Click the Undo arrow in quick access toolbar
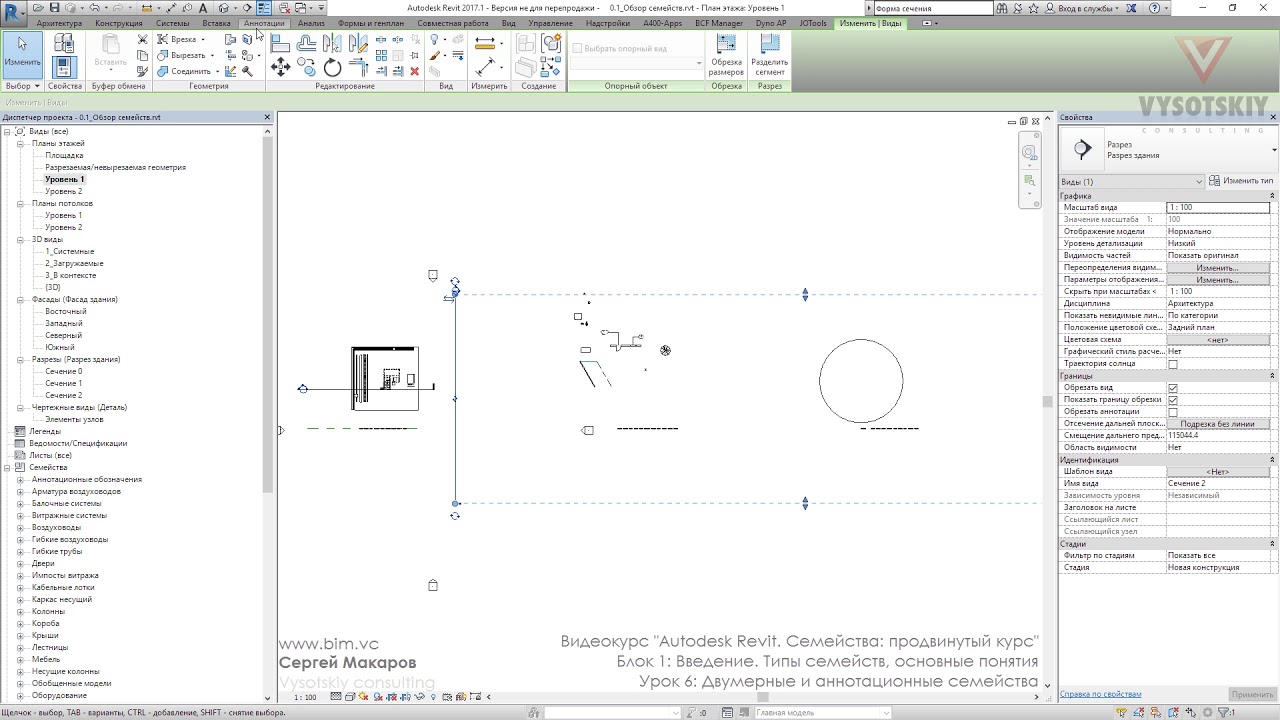The image size is (1280, 720). 95,8
